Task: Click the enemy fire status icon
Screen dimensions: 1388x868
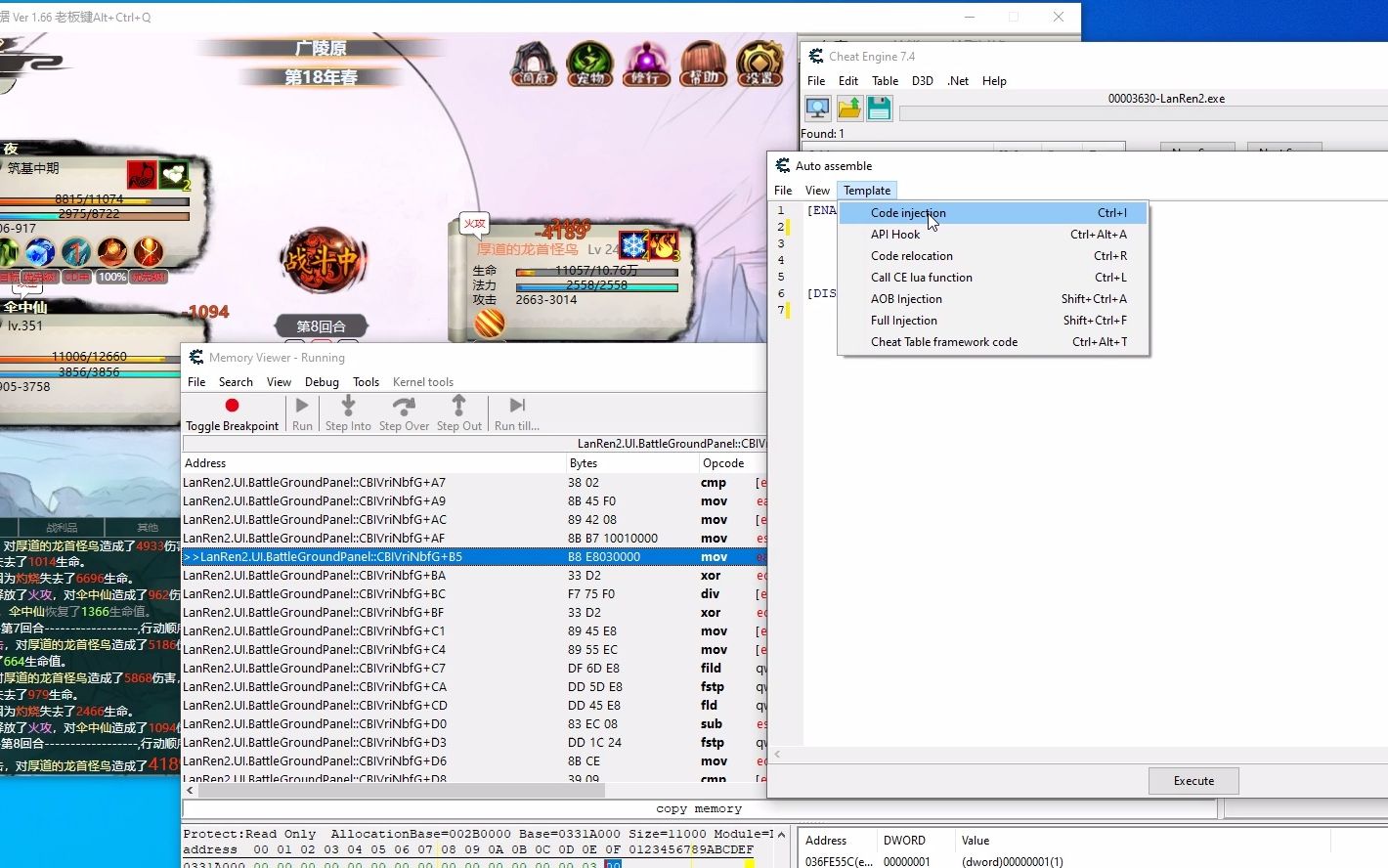Action: (x=664, y=245)
